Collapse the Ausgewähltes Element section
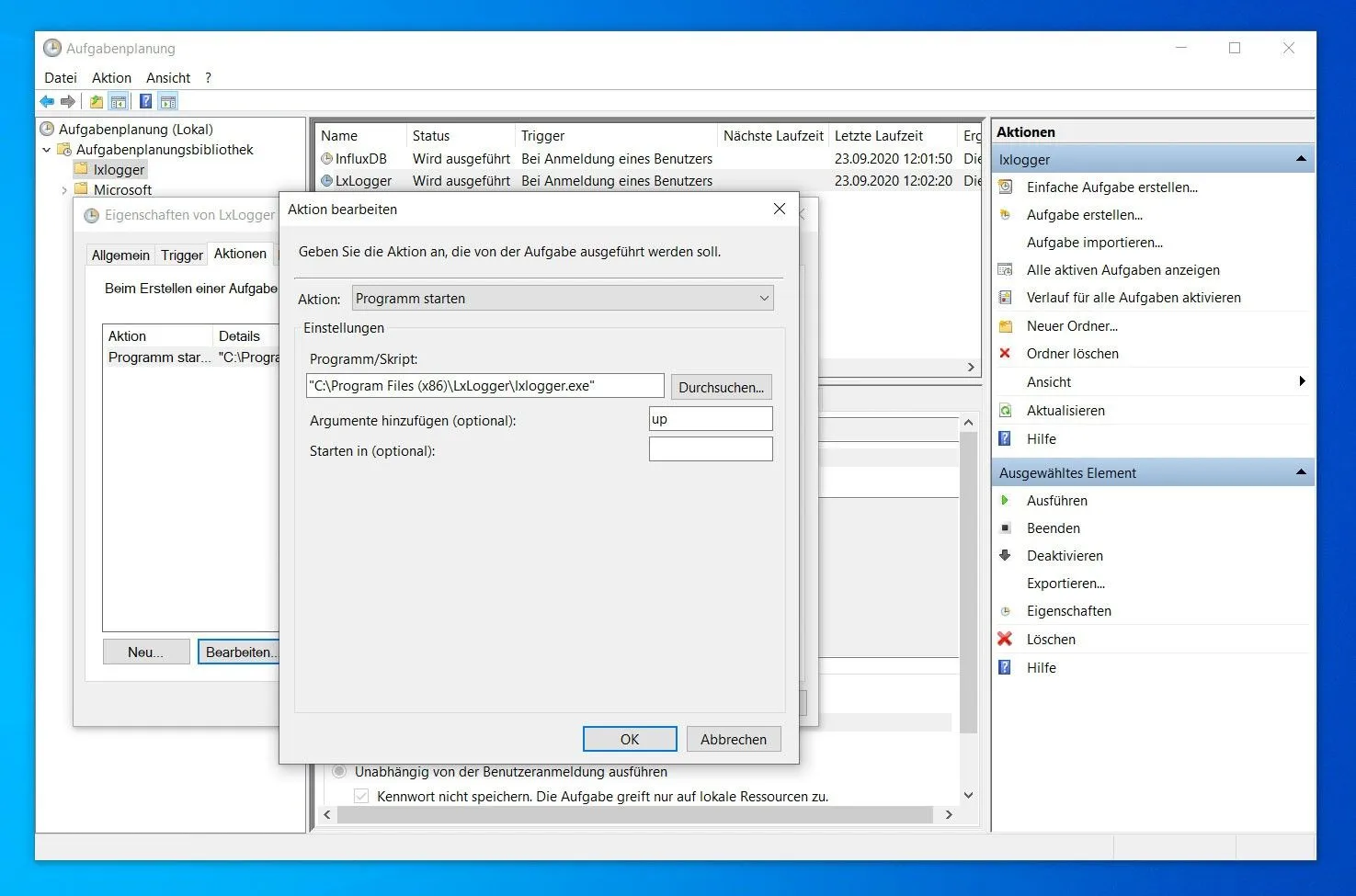1356x896 pixels. coord(1301,472)
